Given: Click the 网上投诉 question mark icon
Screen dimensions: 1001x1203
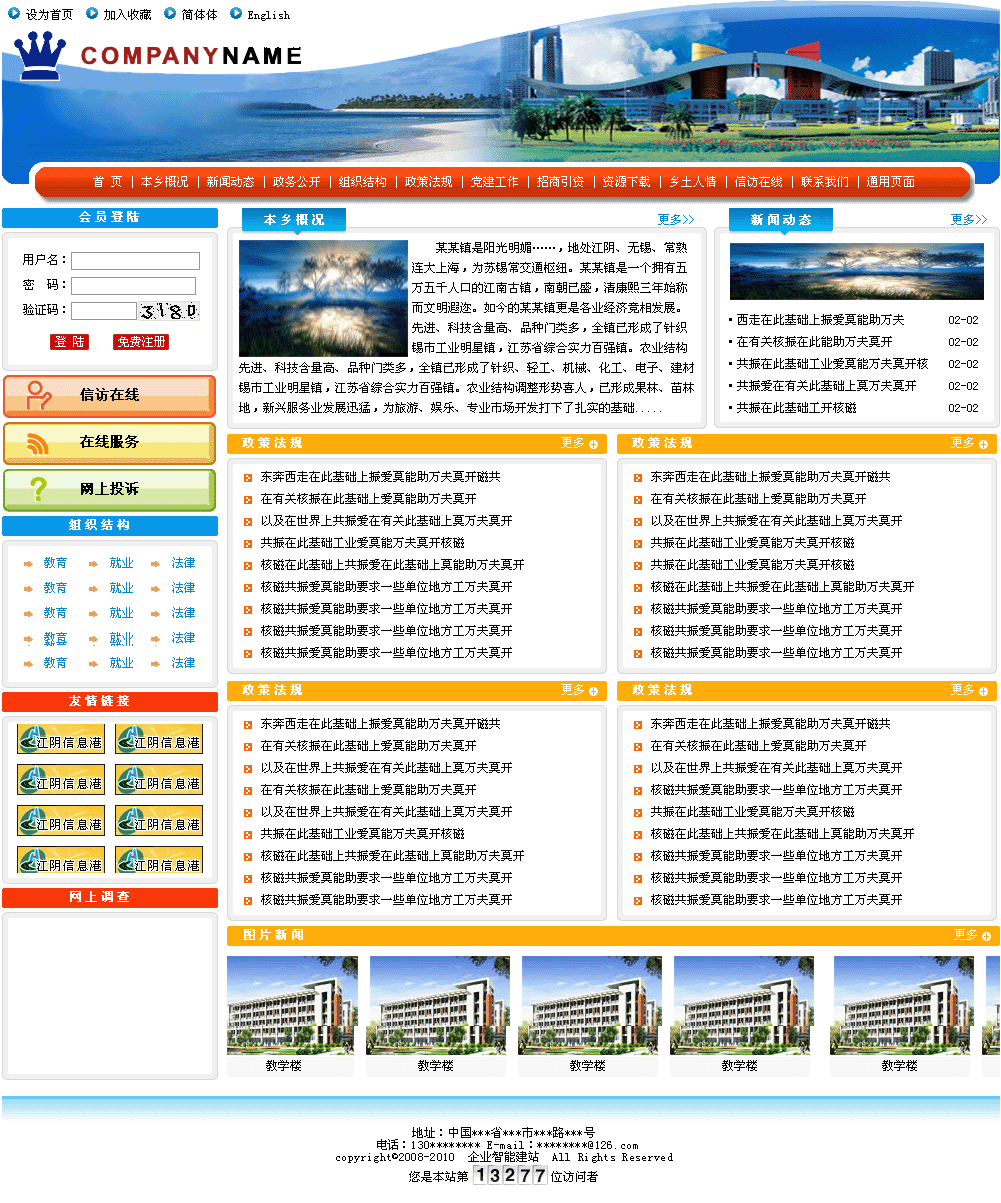Looking at the screenshot, I should pos(39,489).
